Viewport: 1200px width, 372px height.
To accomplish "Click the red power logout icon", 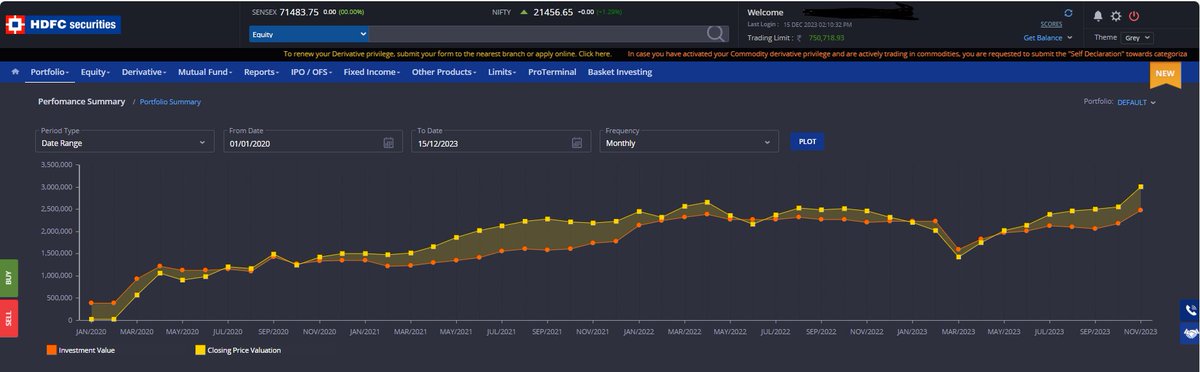I will point(1134,16).
